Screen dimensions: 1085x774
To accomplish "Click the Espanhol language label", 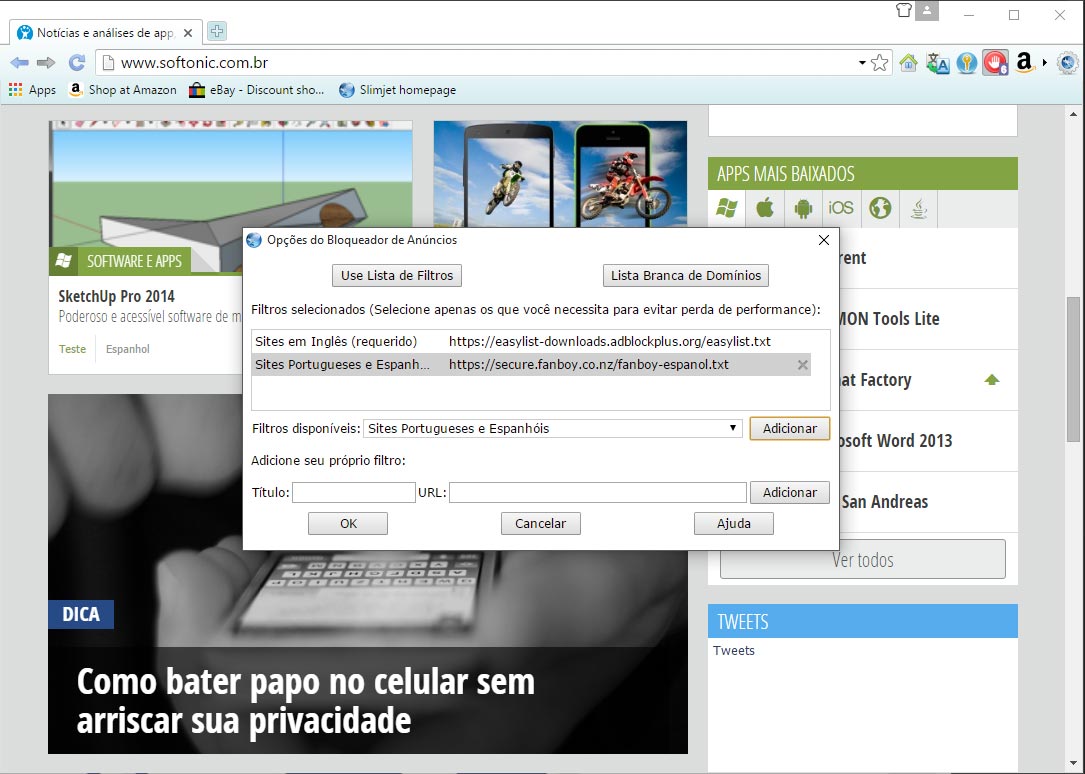I will tap(127, 349).
